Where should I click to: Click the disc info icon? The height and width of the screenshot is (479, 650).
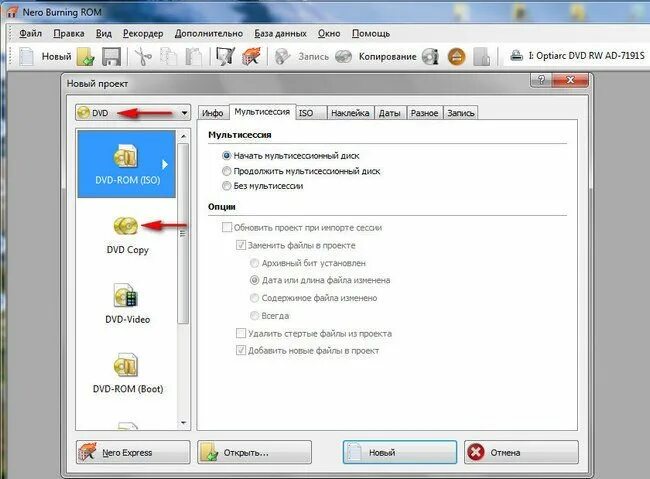pos(430,56)
